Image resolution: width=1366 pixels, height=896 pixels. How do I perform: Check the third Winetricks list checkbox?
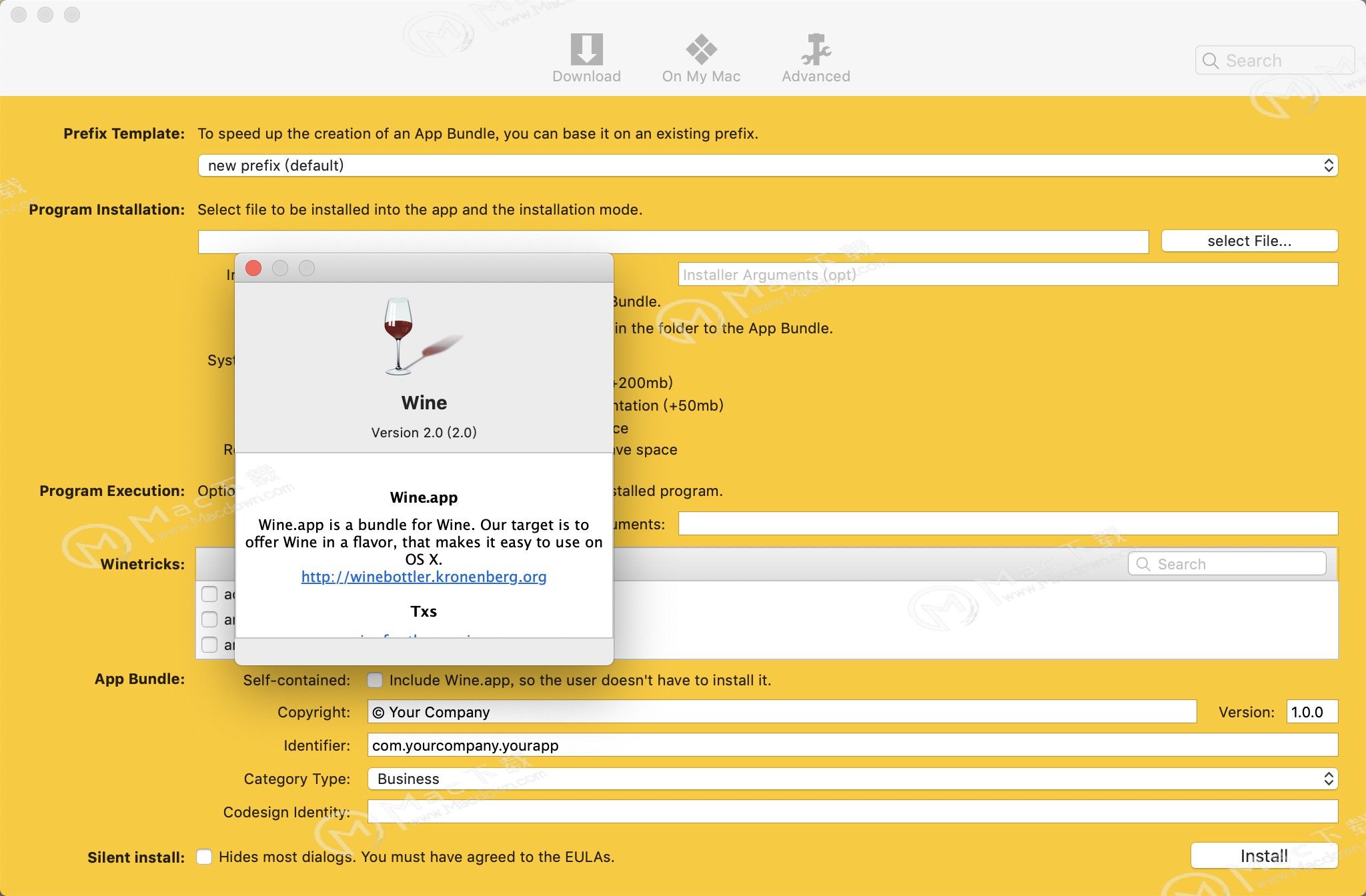point(209,645)
